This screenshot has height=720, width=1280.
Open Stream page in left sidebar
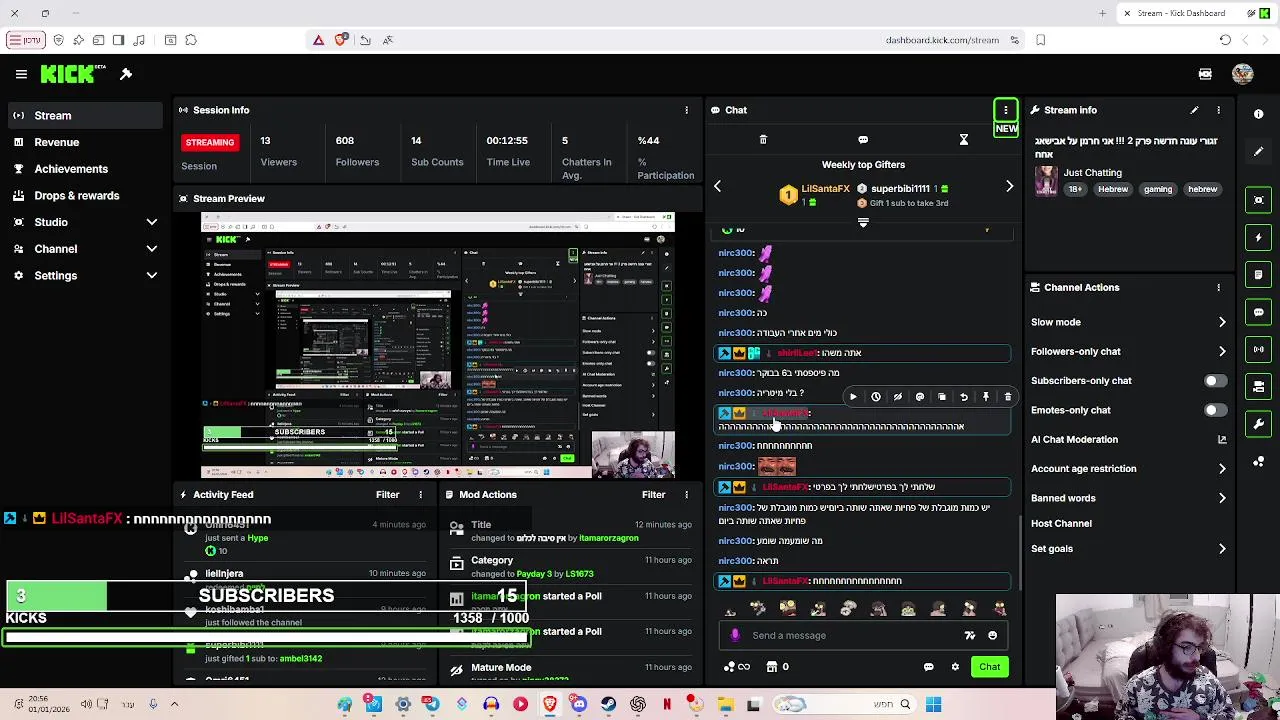[x=84, y=115]
